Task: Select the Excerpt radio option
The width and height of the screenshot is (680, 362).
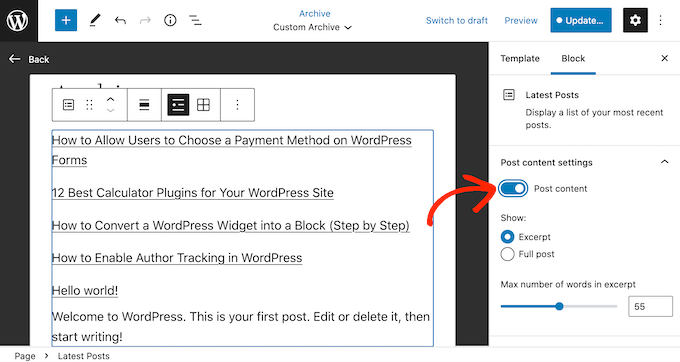Action: (507, 237)
